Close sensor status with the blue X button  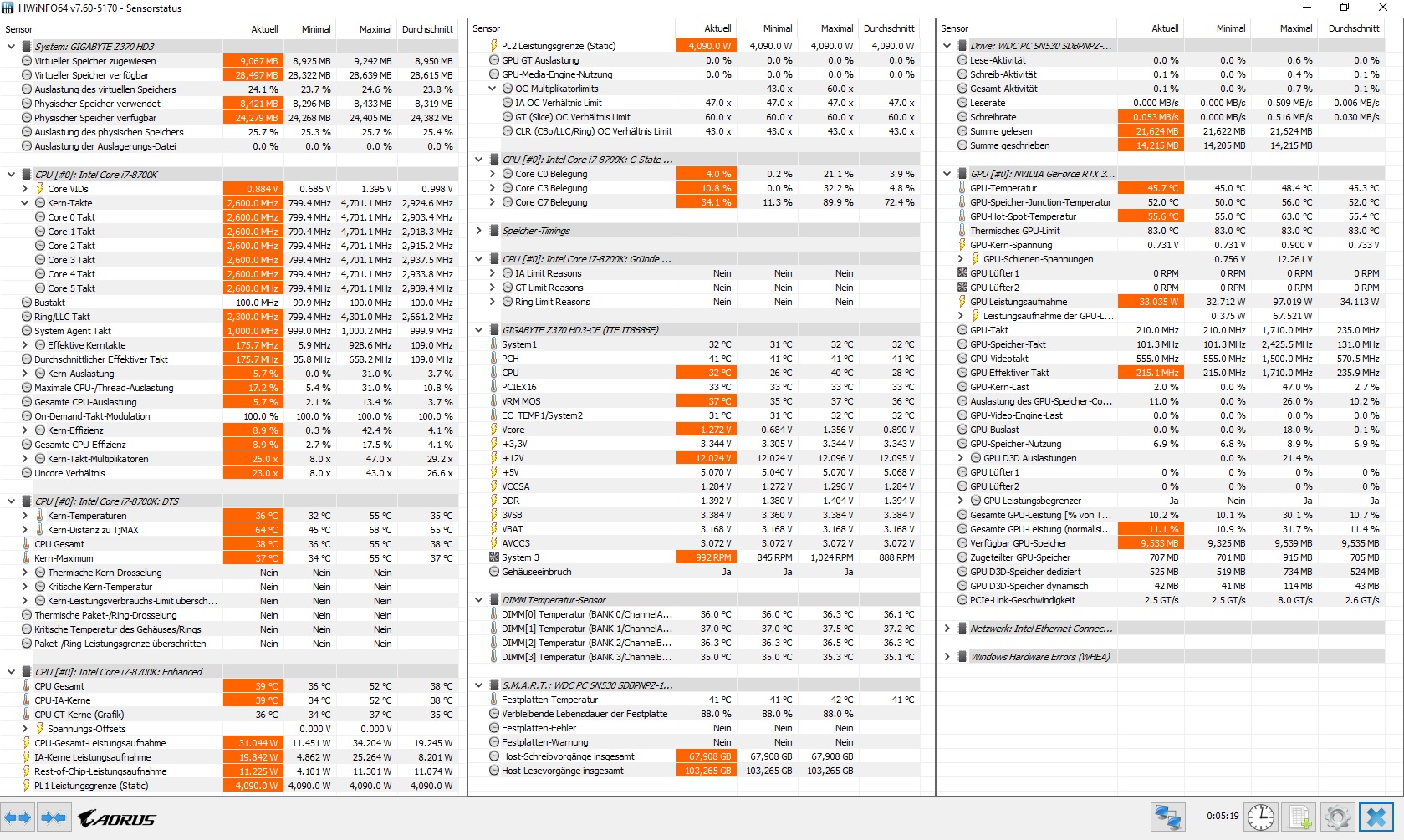pos(1376,817)
